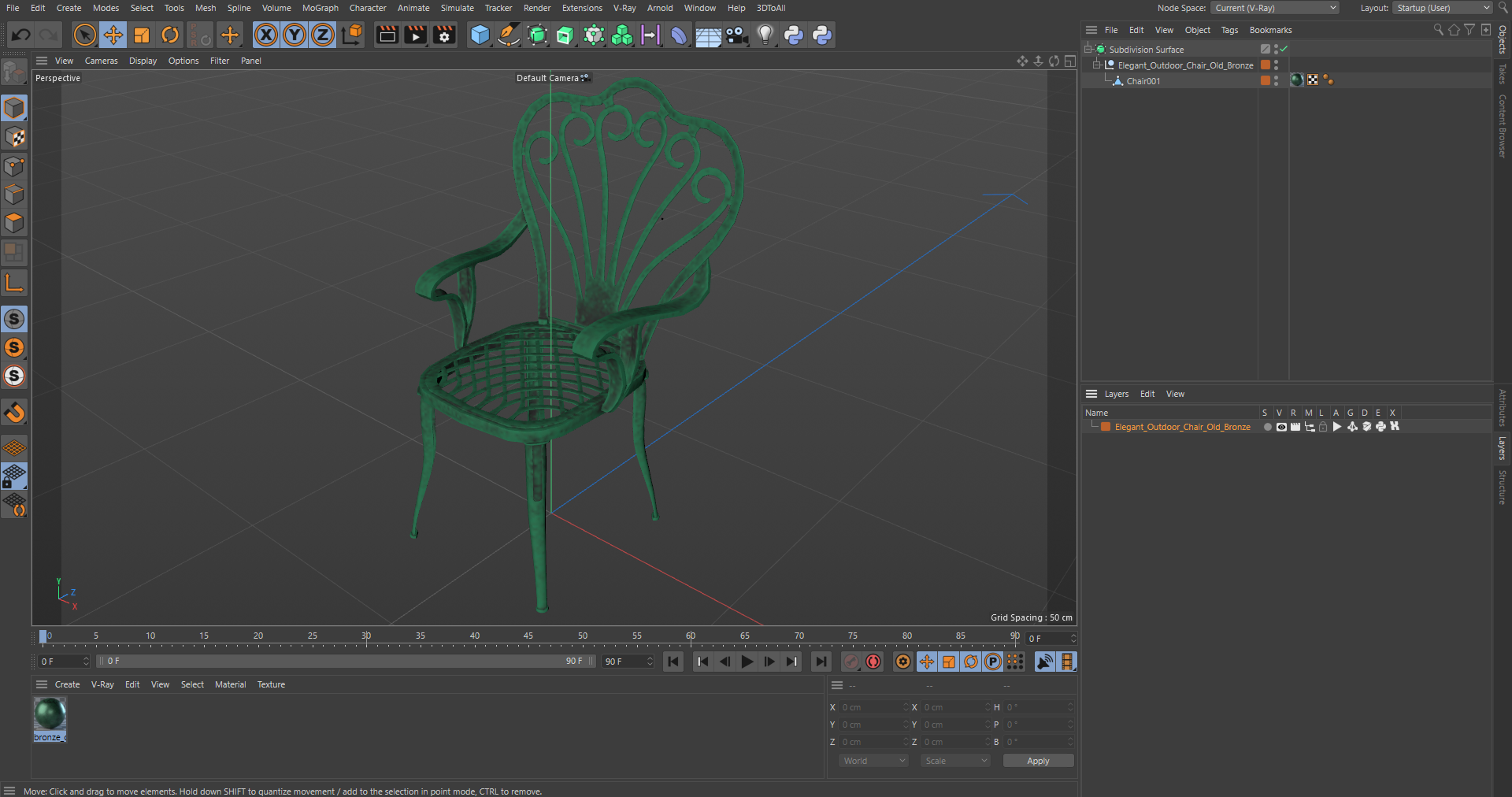The width and height of the screenshot is (1512, 797).
Task: Toggle layer Lock icon for chair layer
Action: (x=1323, y=427)
